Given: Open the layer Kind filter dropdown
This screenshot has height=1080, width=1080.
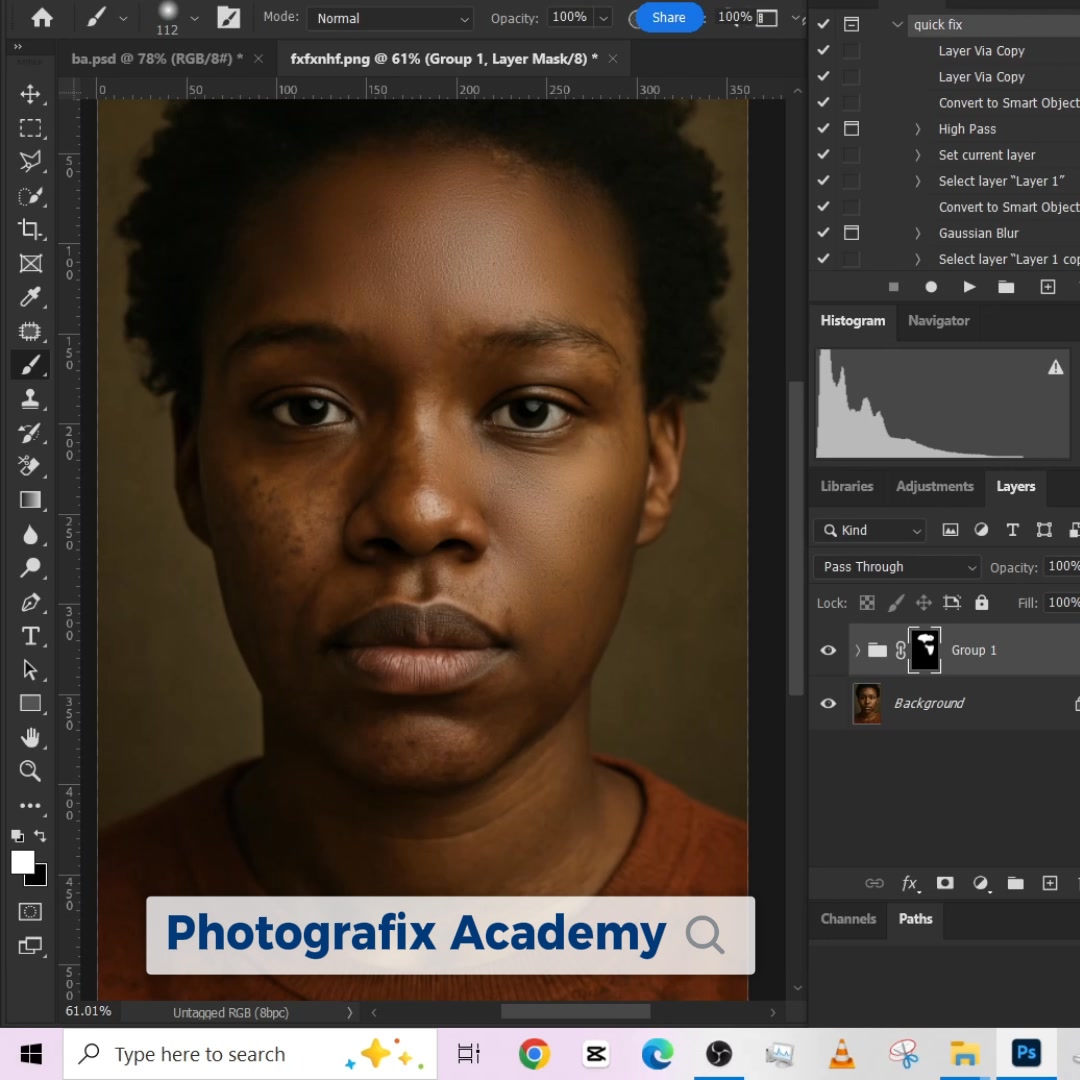Looking at the screenshot, I should click(x=870, y=530).
